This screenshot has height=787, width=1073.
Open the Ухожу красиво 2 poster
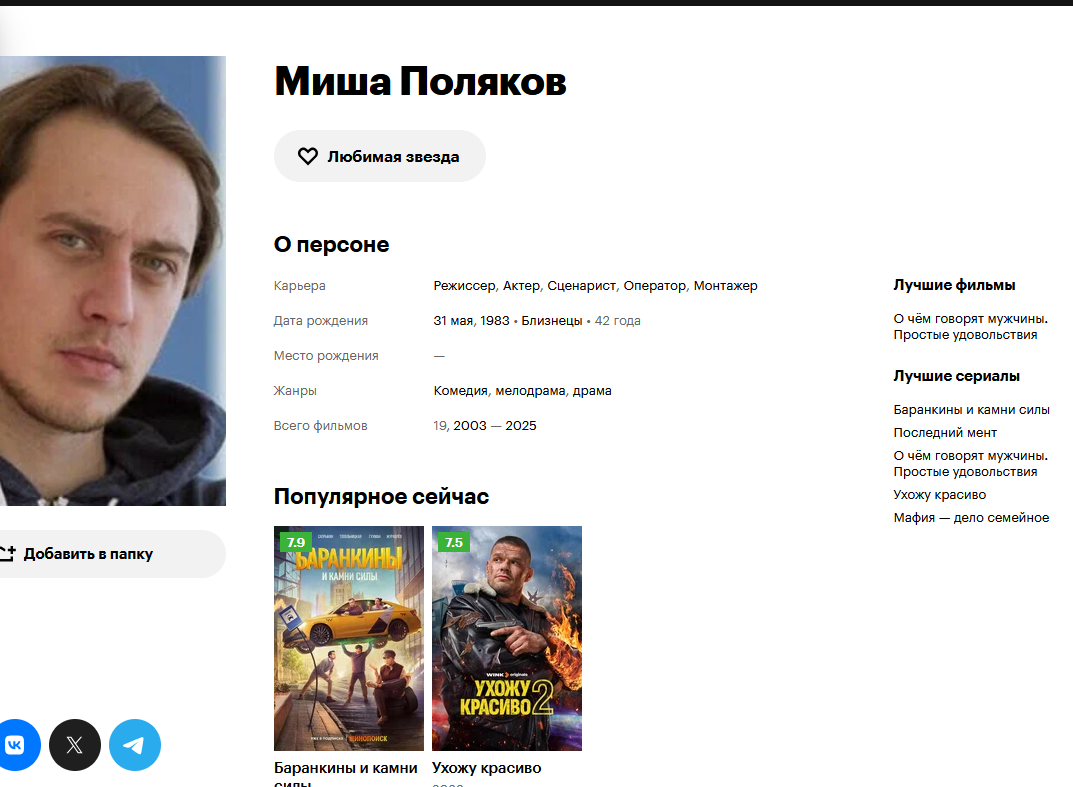tap(507, 638)
